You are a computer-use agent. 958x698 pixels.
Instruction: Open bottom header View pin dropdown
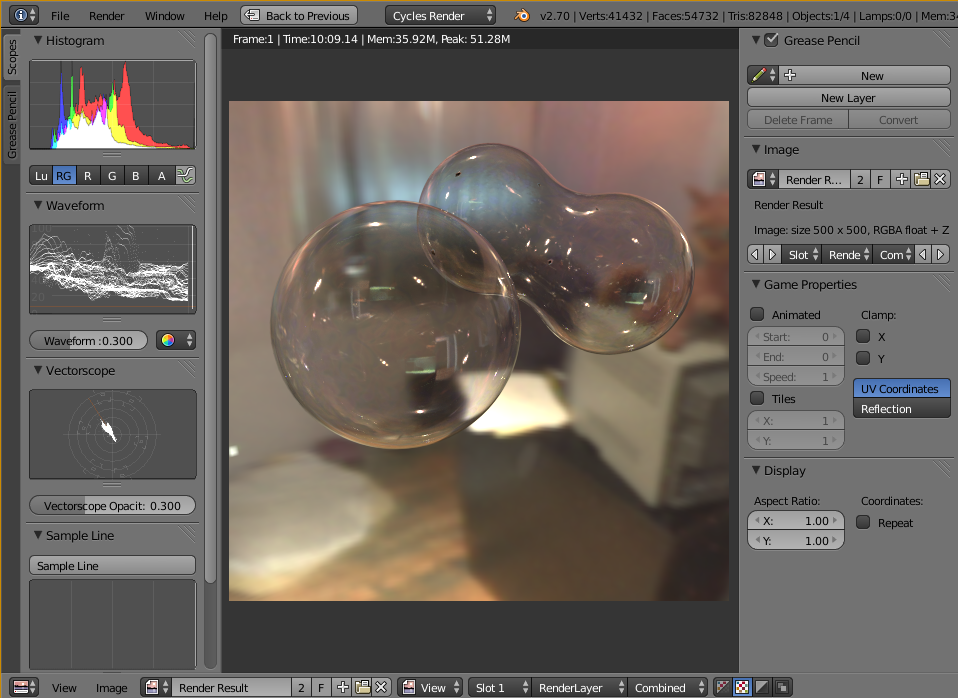pyautogui.click(x=430, y=687)
